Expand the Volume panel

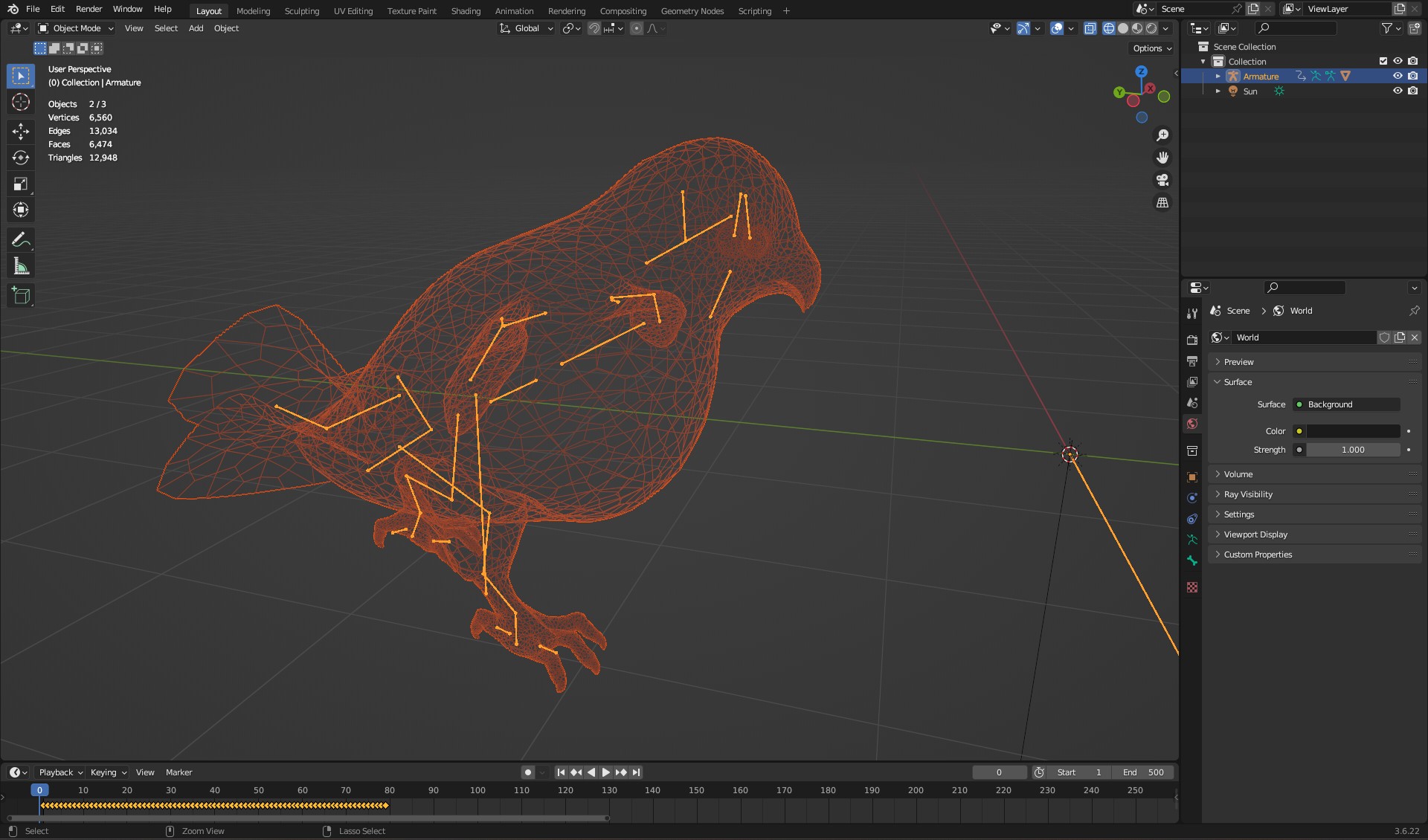(1238, 474)
